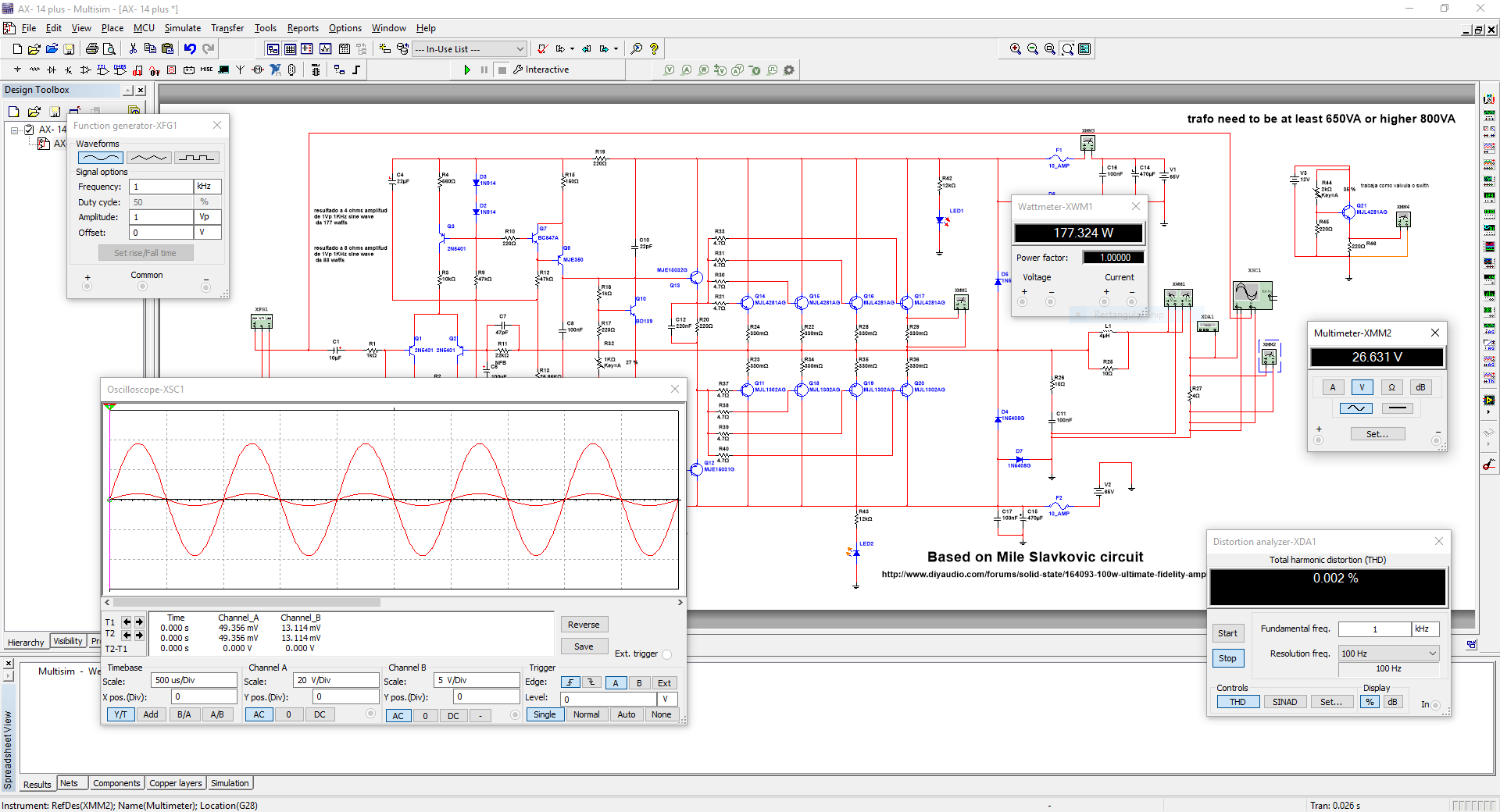Click the oscilloscope scrollbar right arrow
Image resolution: width=1500 pixels, height=812 pixels.
680,603
